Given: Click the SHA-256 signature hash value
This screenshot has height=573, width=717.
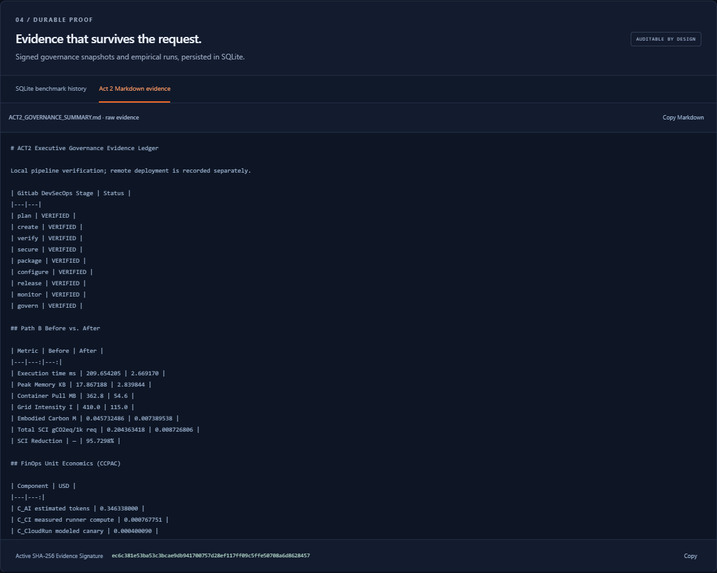Looking at the screenshot, I should pyautogui.click(x=211, y=556).
